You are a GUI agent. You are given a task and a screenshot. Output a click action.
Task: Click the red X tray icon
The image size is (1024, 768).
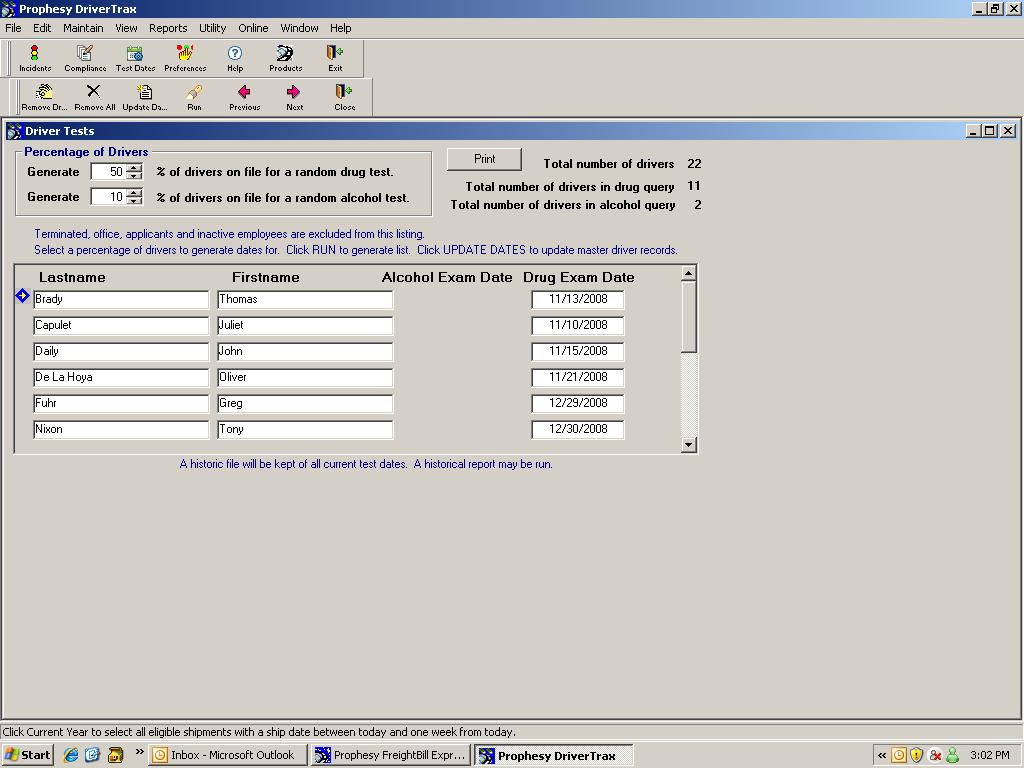pyautogui.click(x=935, y=756)
